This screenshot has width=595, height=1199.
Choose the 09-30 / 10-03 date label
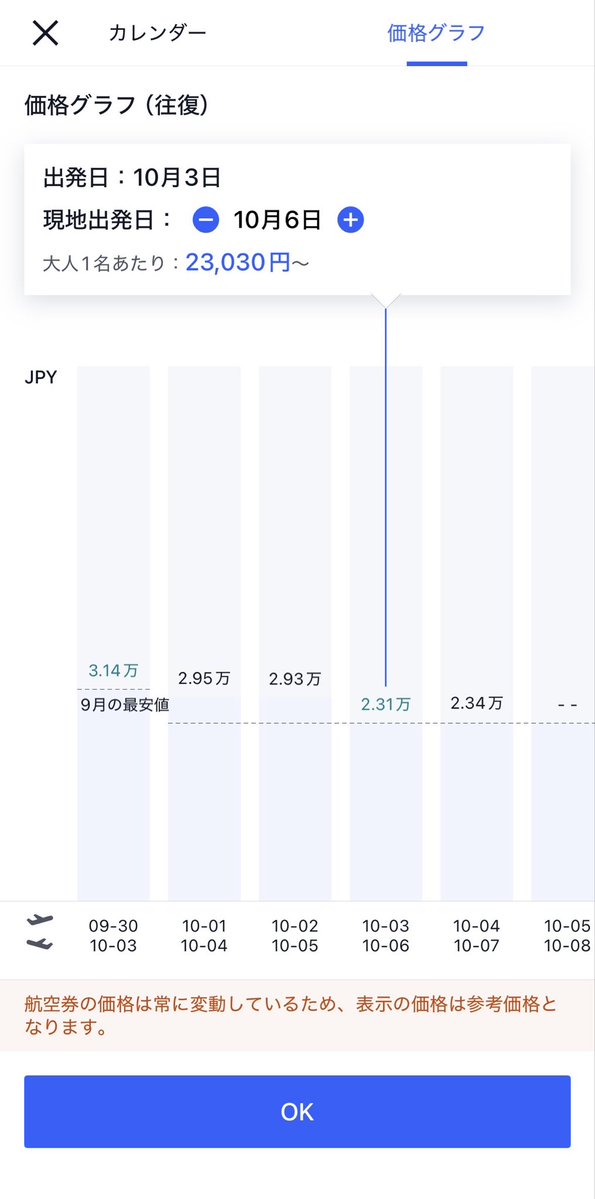[x=113, y=936]
